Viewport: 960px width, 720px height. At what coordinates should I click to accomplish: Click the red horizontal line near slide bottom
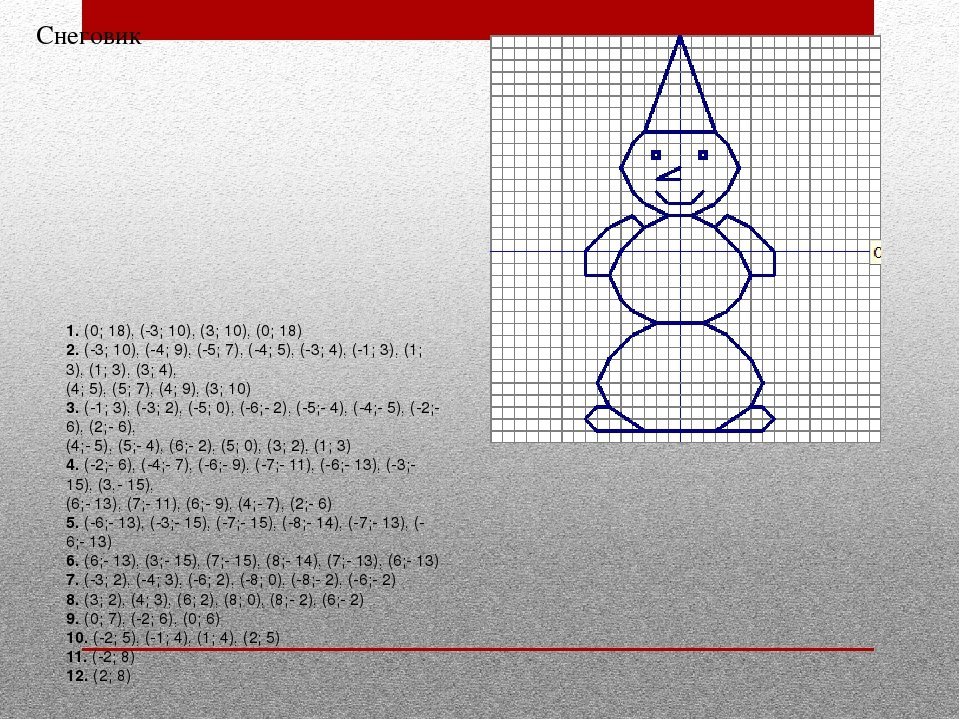coord(478,649)
